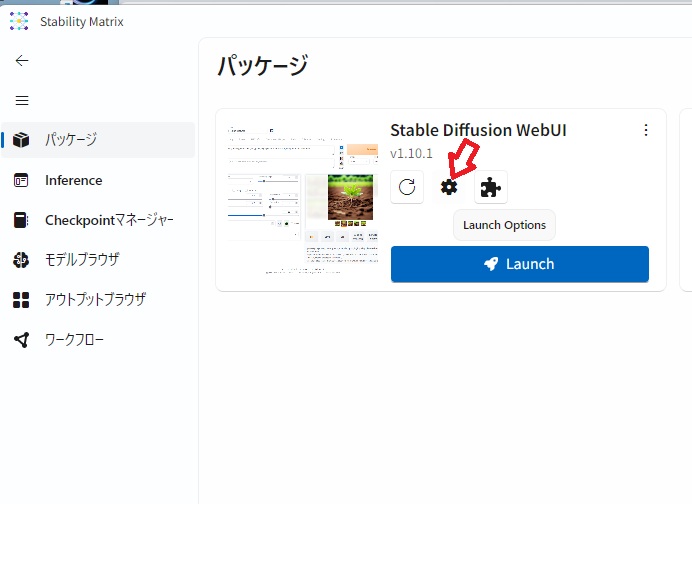Image resolution: width=692 pixels, height=572 pixels.
Task: Click the Stability Matrix window title text
Action: 82,21
